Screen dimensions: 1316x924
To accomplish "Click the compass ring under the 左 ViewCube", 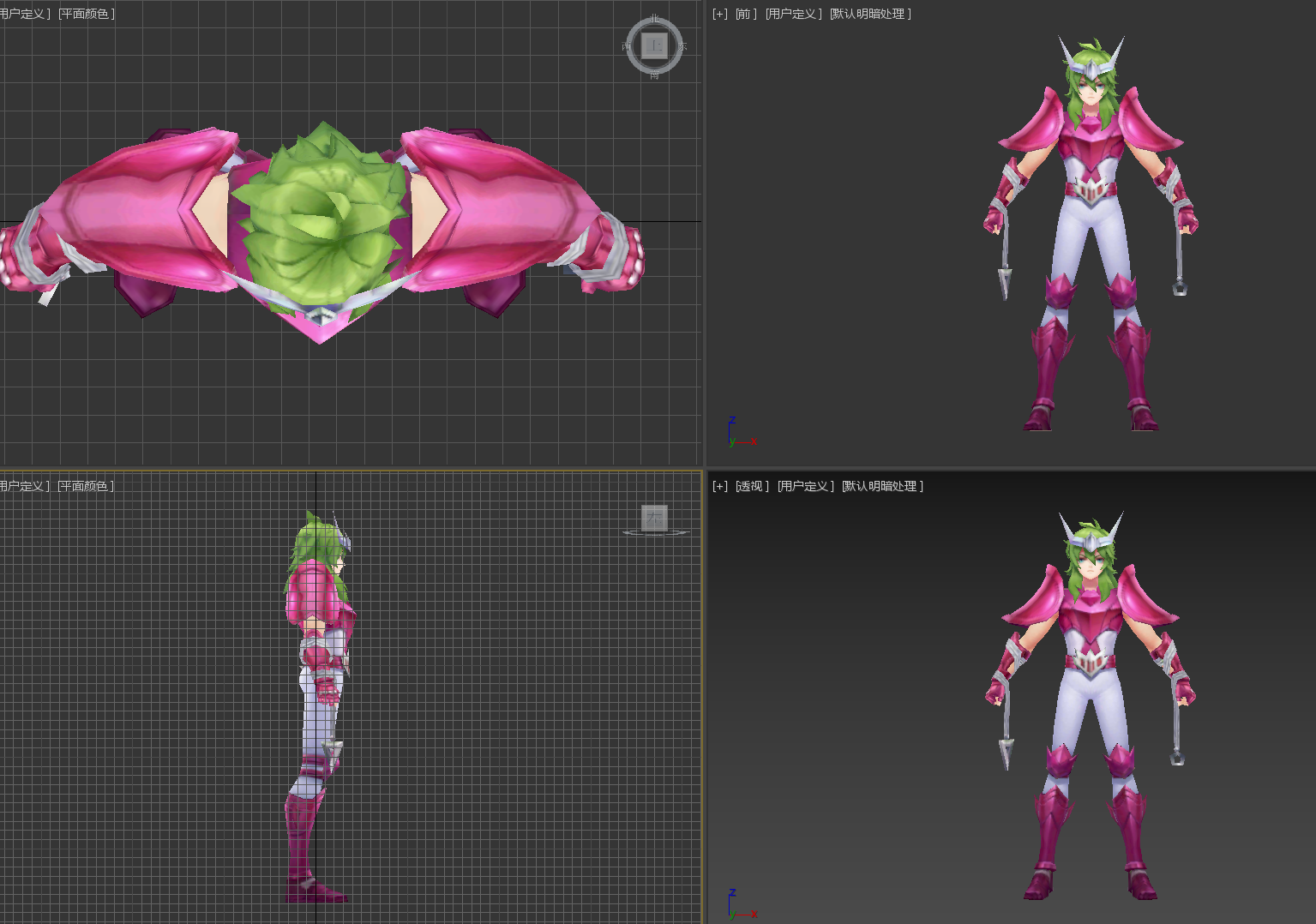I will point(655,533).
